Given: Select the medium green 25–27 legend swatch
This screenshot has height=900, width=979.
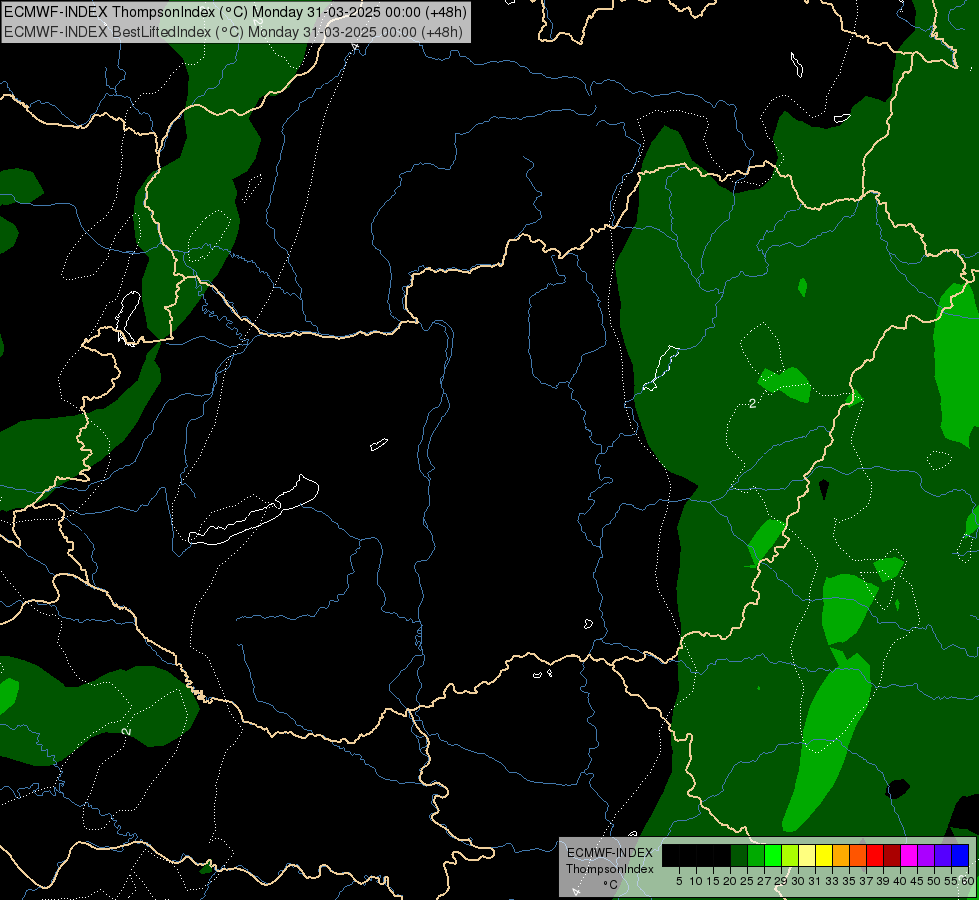Looking at the screenshot, I should tap(757, 856).
